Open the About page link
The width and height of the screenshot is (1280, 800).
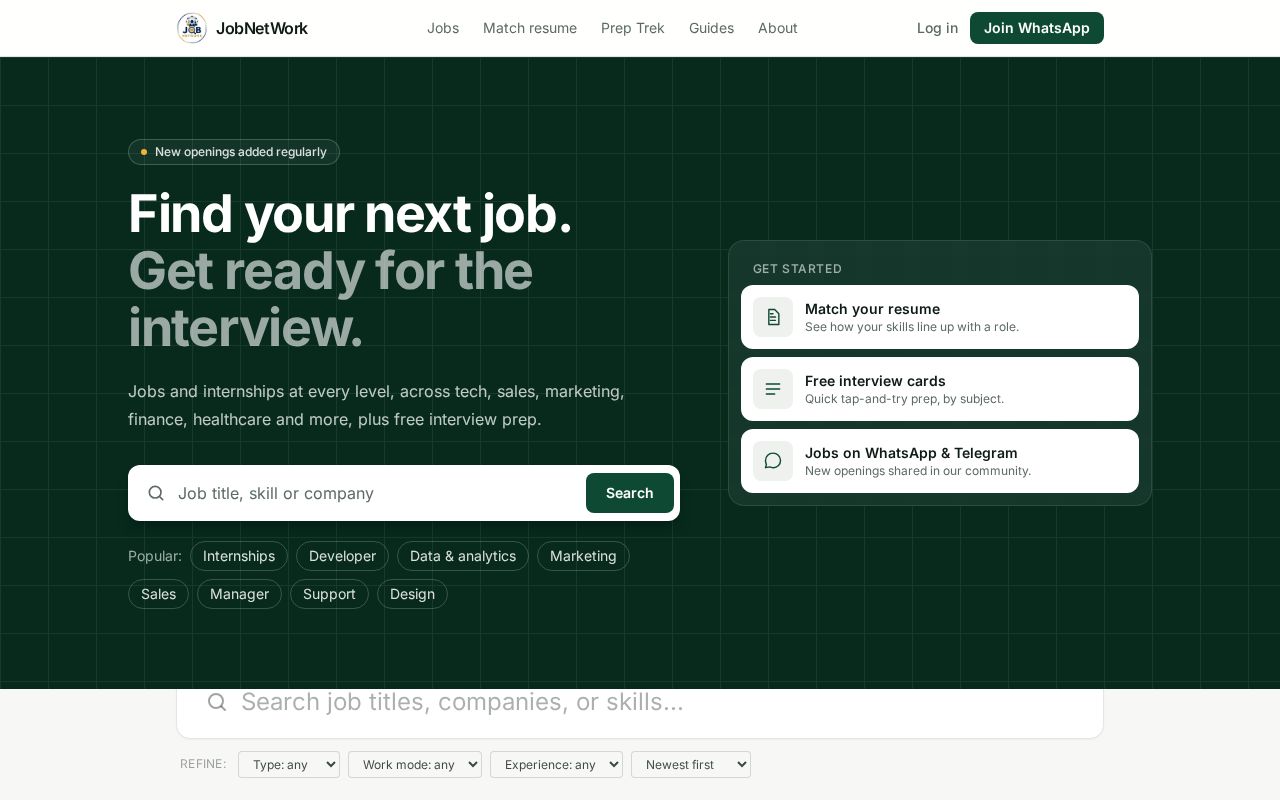[x=778, y=28]
